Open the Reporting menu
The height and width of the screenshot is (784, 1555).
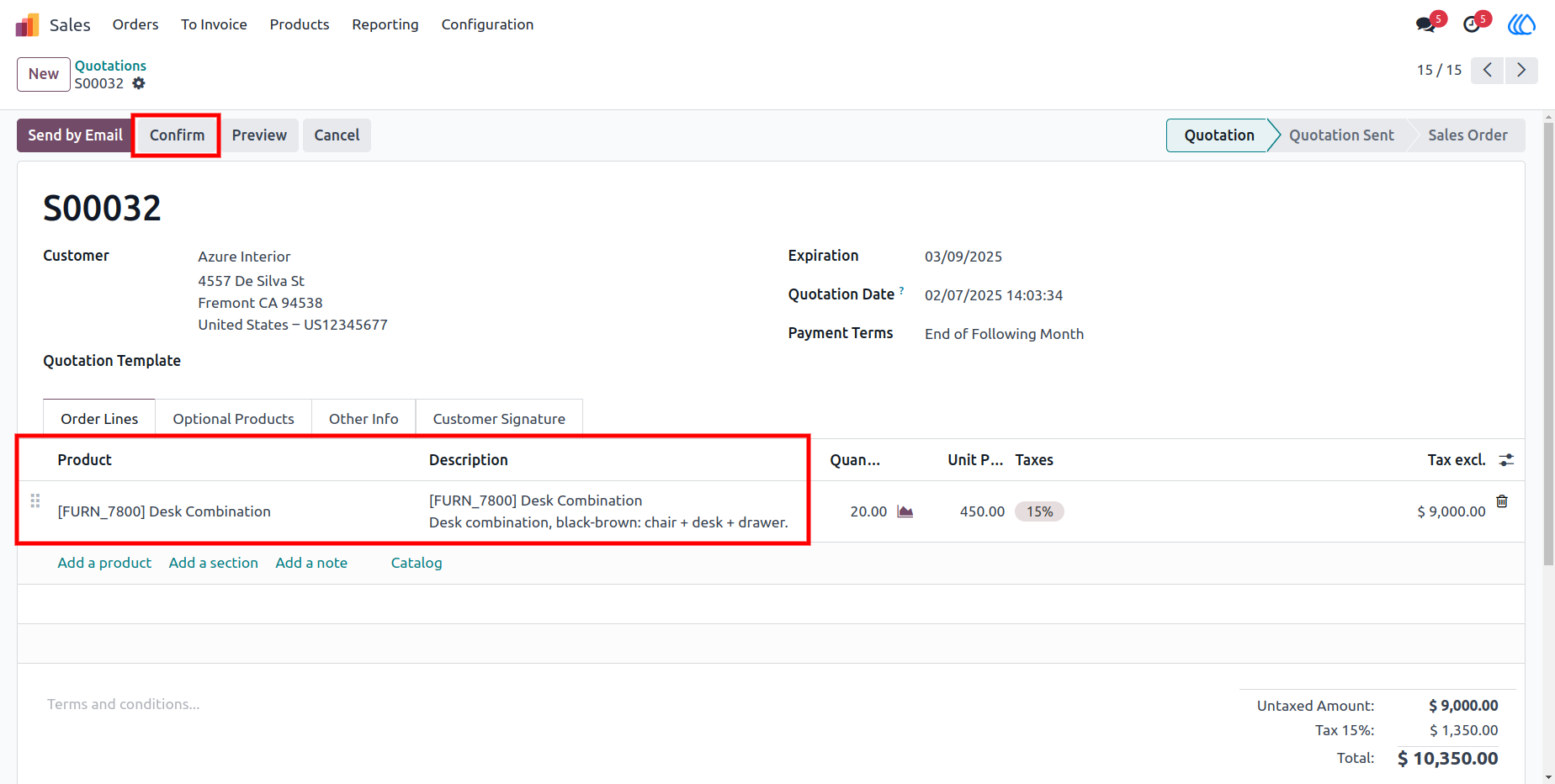point(385,24)
